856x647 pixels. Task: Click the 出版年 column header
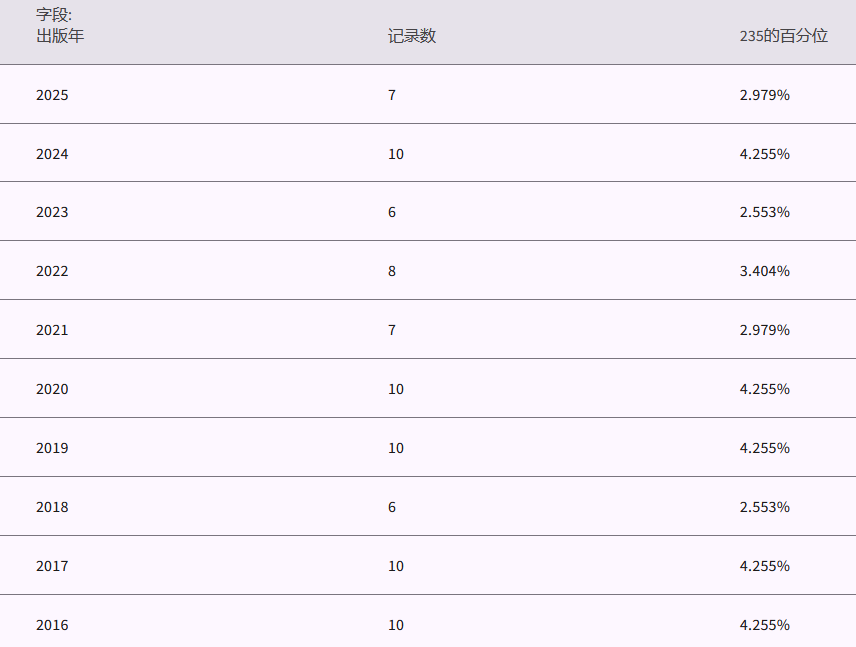60,36
